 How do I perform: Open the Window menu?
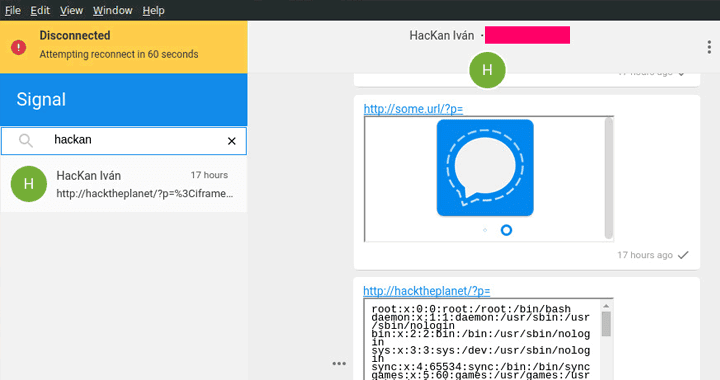[112, 10]
